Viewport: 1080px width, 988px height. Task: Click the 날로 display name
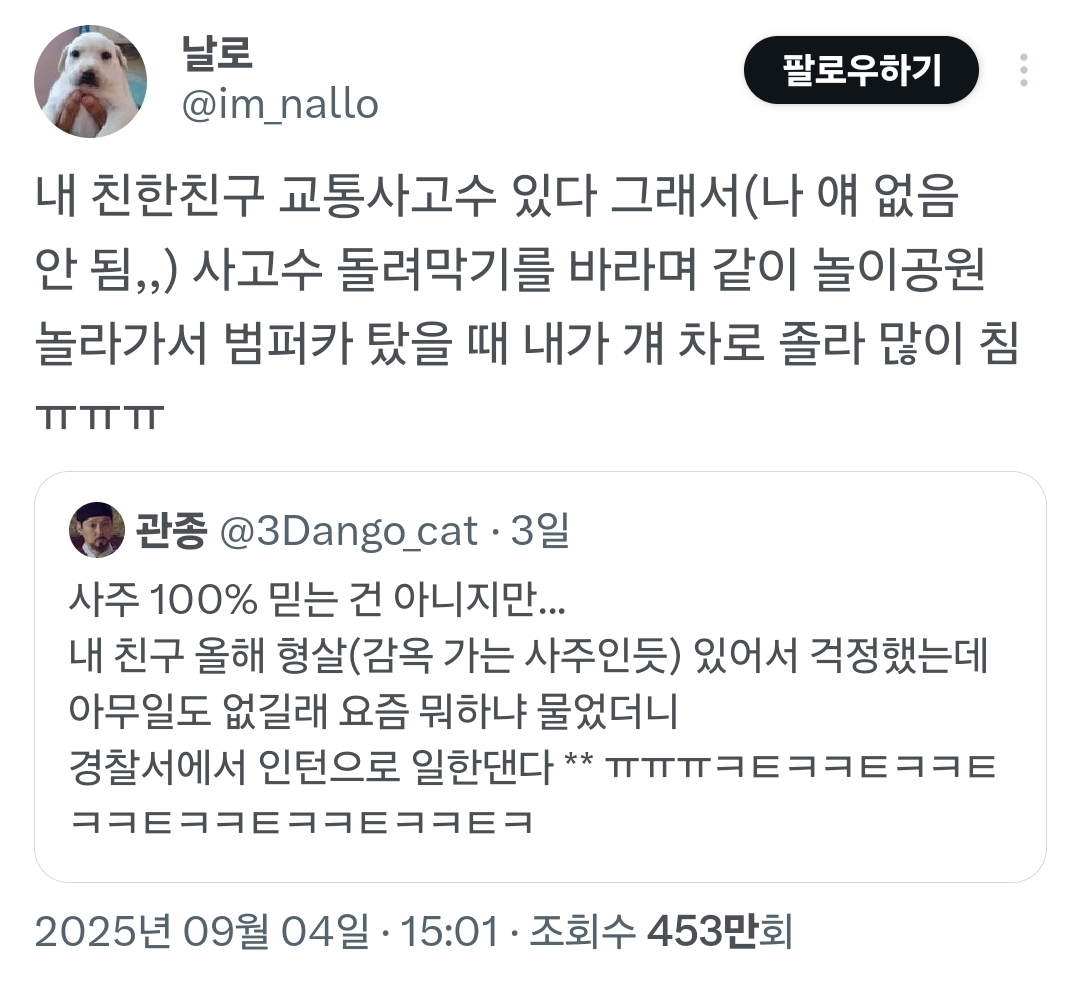(x=216, y=52)
